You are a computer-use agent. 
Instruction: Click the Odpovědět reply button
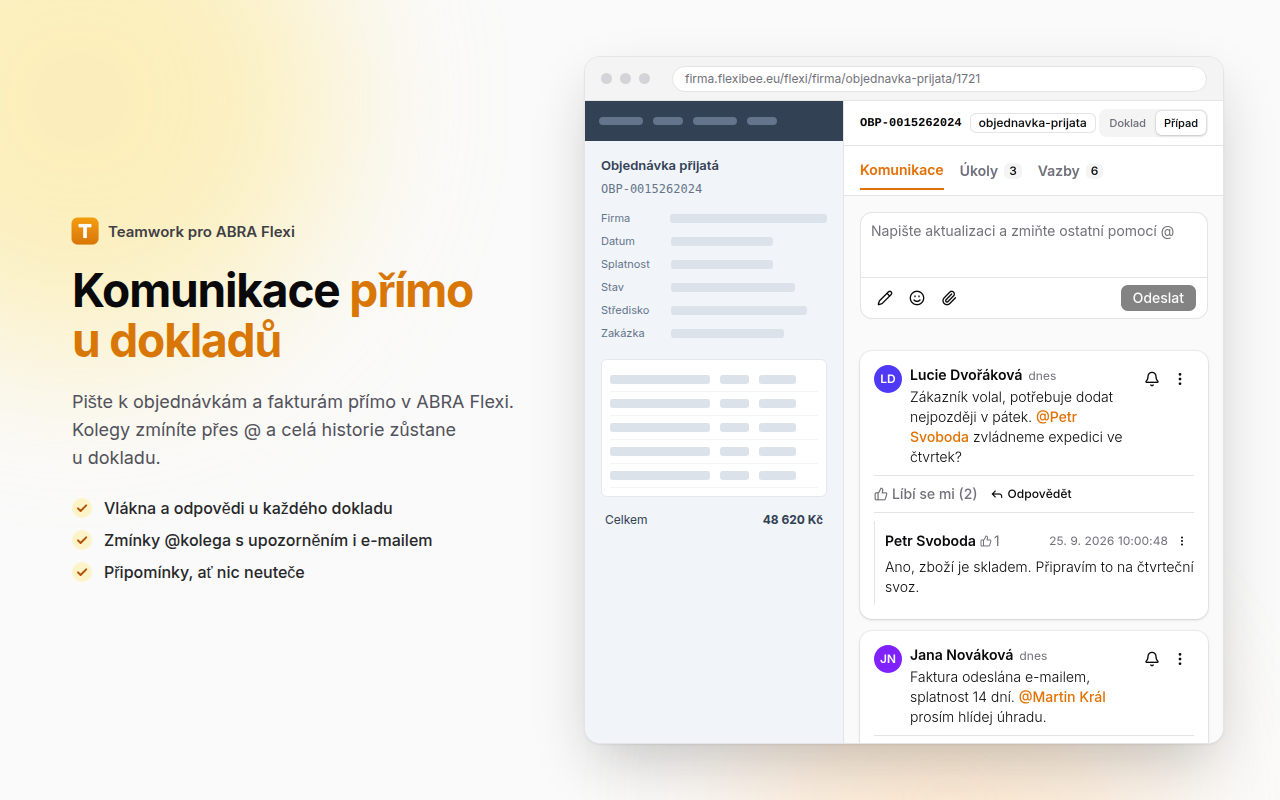[x=1032, y=494]
